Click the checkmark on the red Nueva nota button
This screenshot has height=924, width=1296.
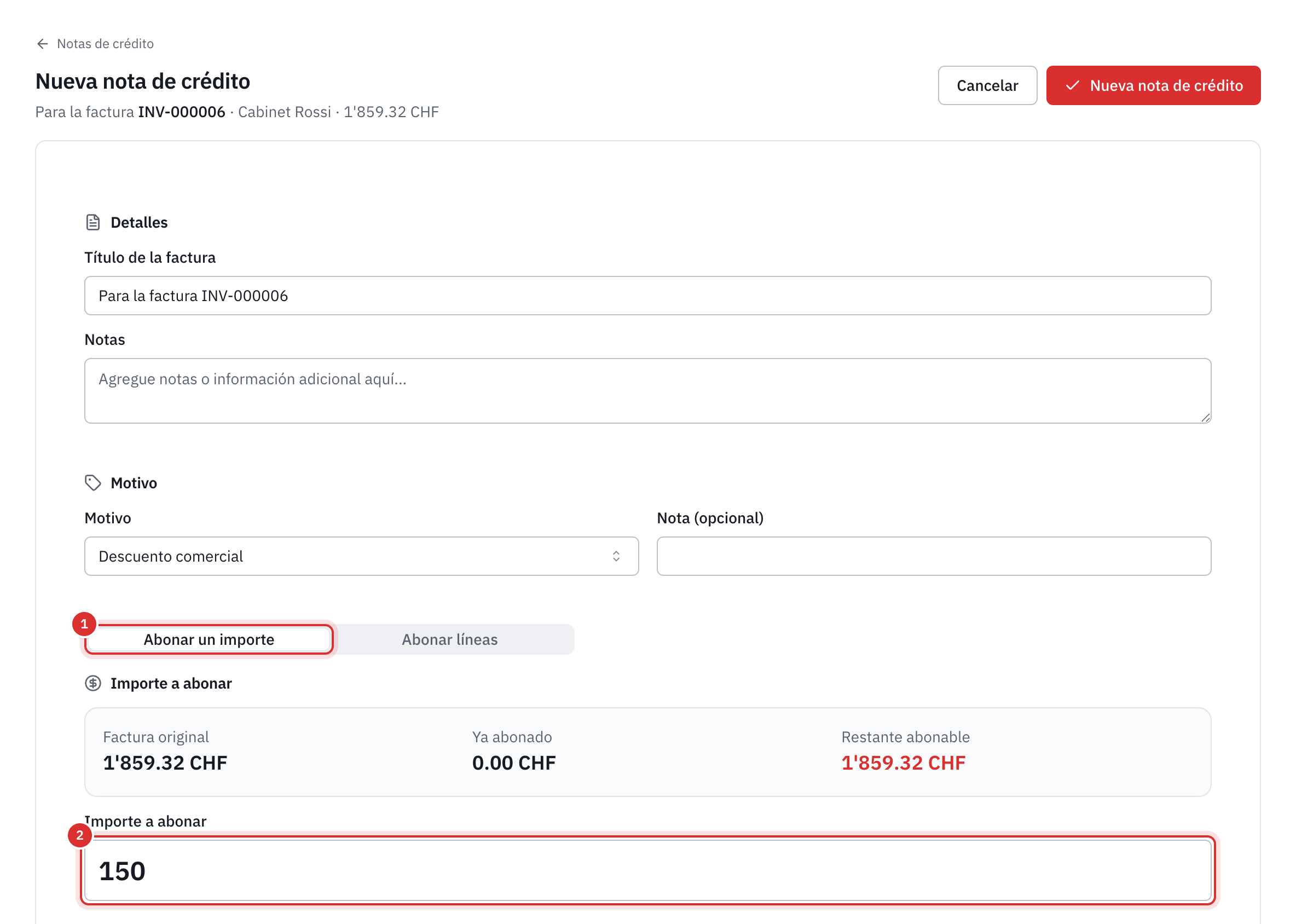[1072, 85]
